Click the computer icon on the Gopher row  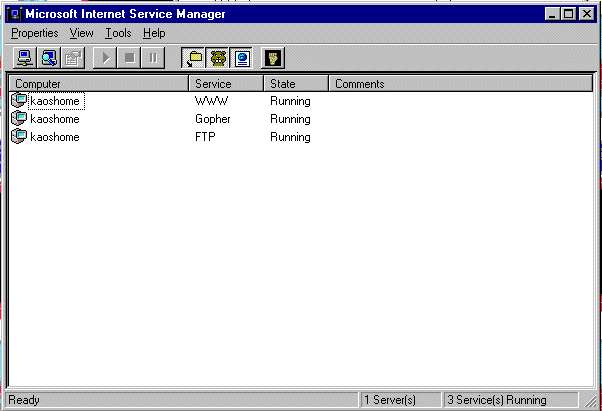pyautogui.click(x=19, y=119)
